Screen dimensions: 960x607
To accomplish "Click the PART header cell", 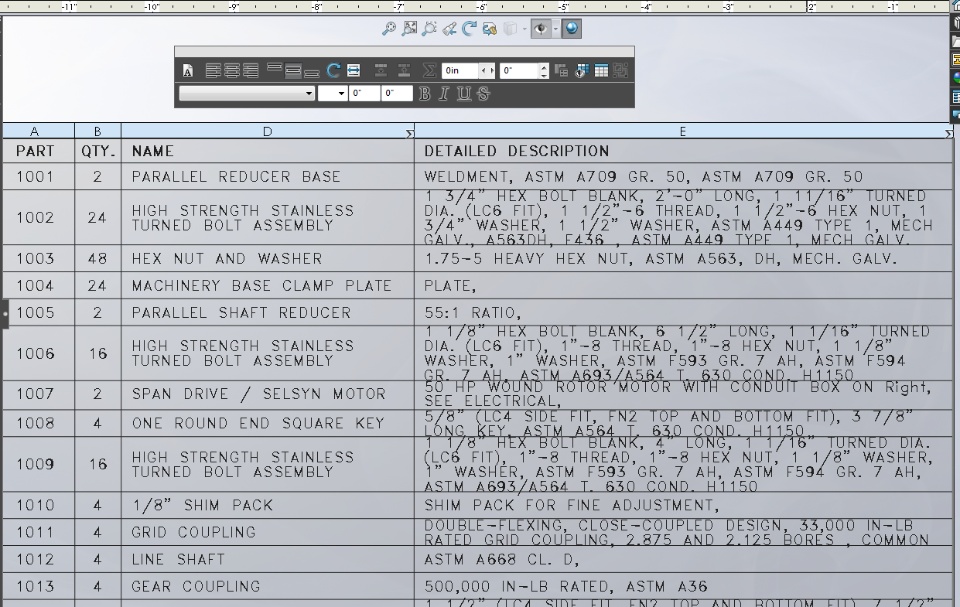I will (x=39, y=151).
